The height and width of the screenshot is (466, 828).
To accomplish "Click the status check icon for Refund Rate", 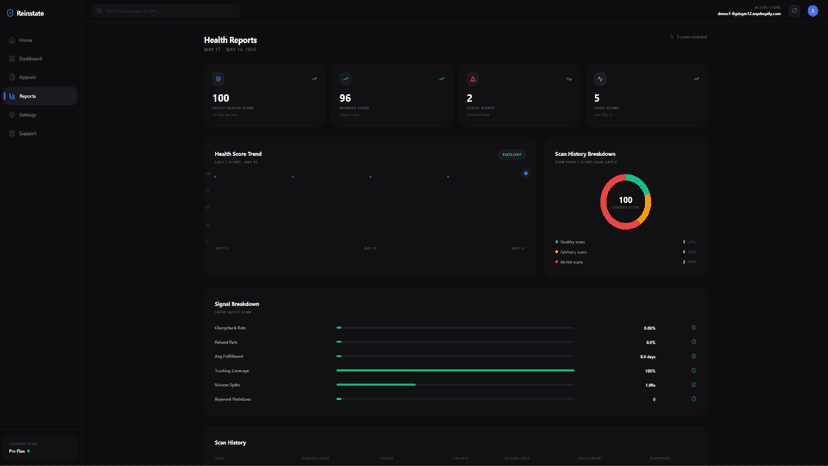I will tap(694, 342).
